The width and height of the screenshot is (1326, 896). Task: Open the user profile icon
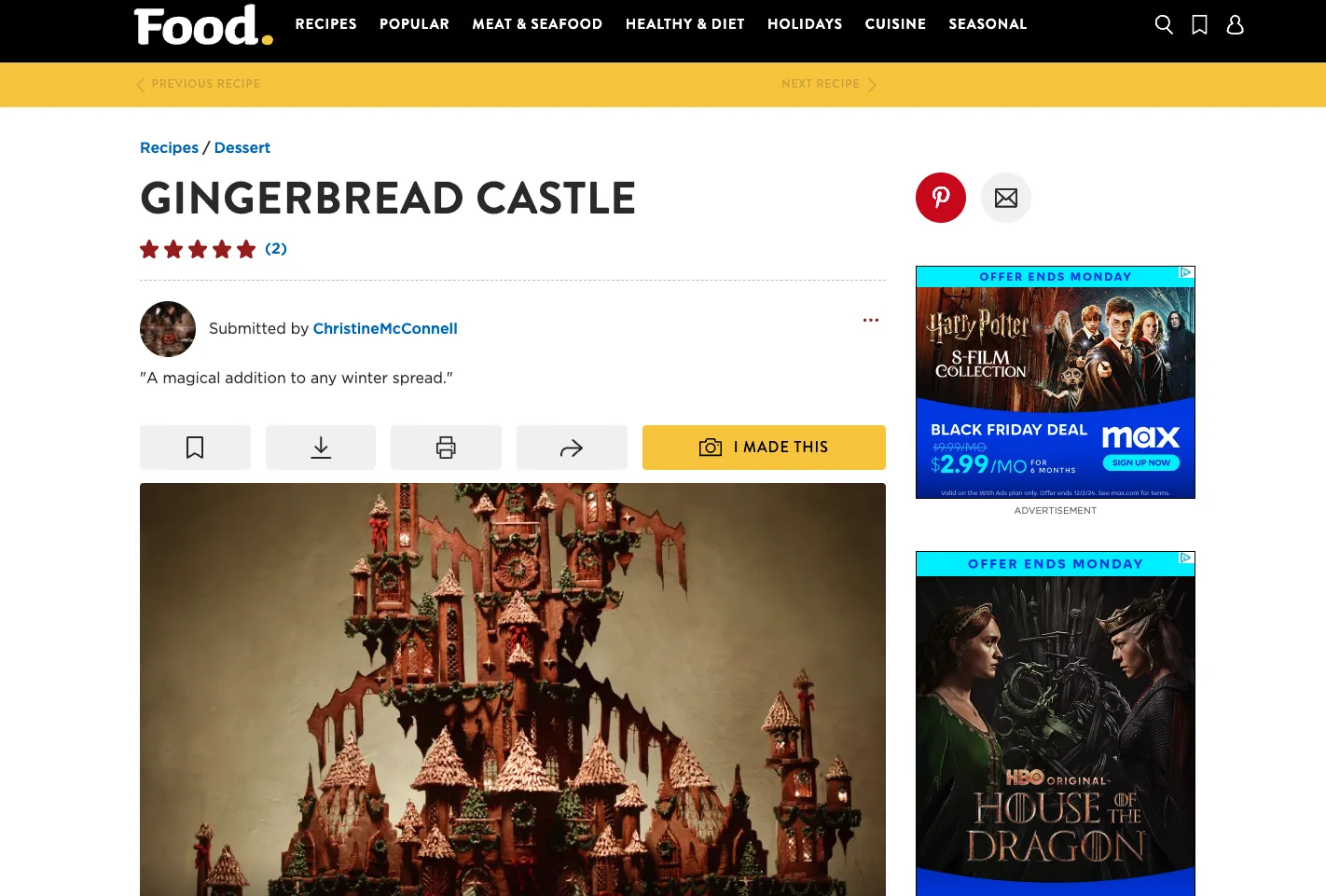pyautogui.click(x=1236, y=24)
